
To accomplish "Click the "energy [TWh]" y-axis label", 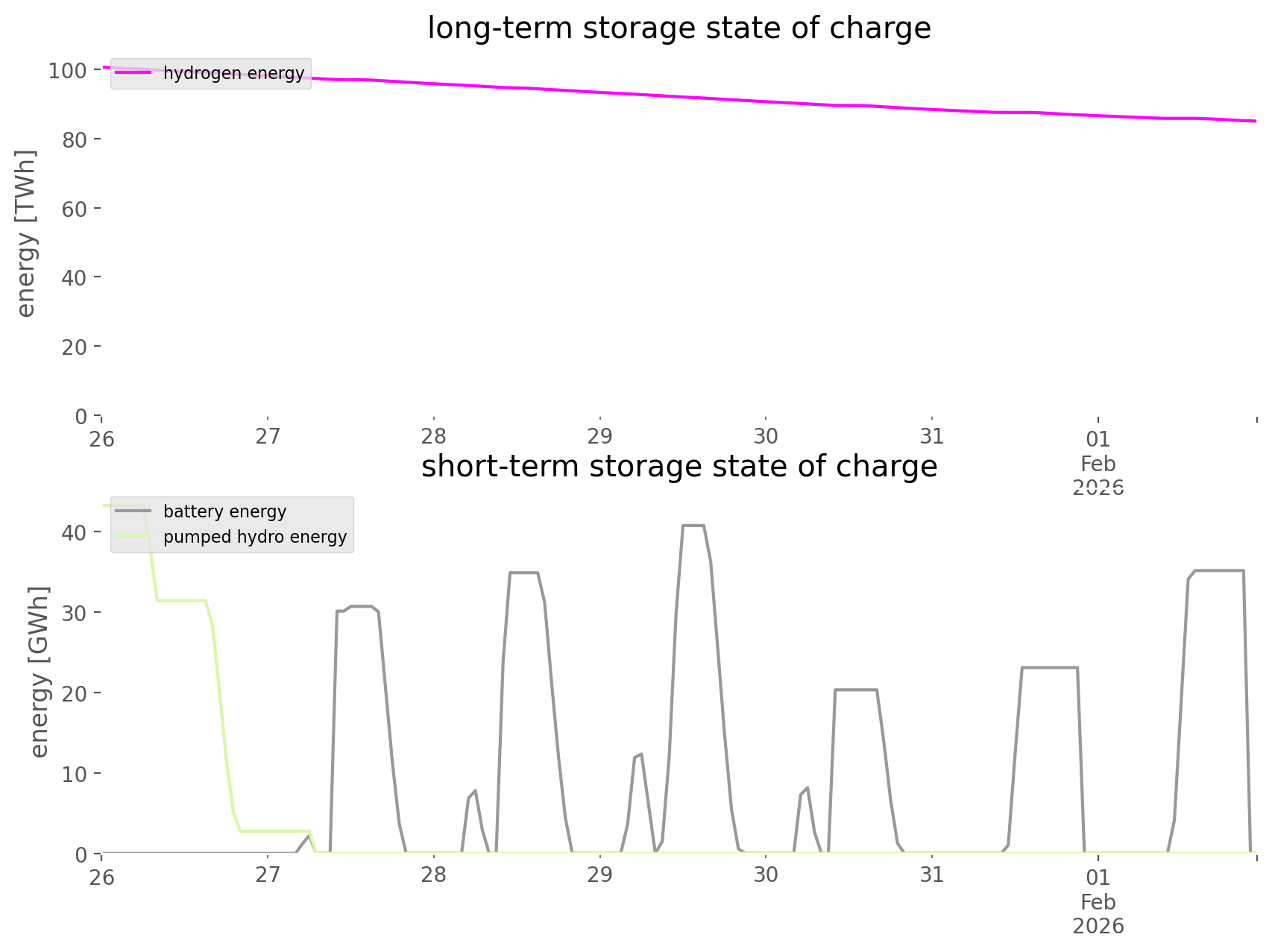I will (26, 233).
